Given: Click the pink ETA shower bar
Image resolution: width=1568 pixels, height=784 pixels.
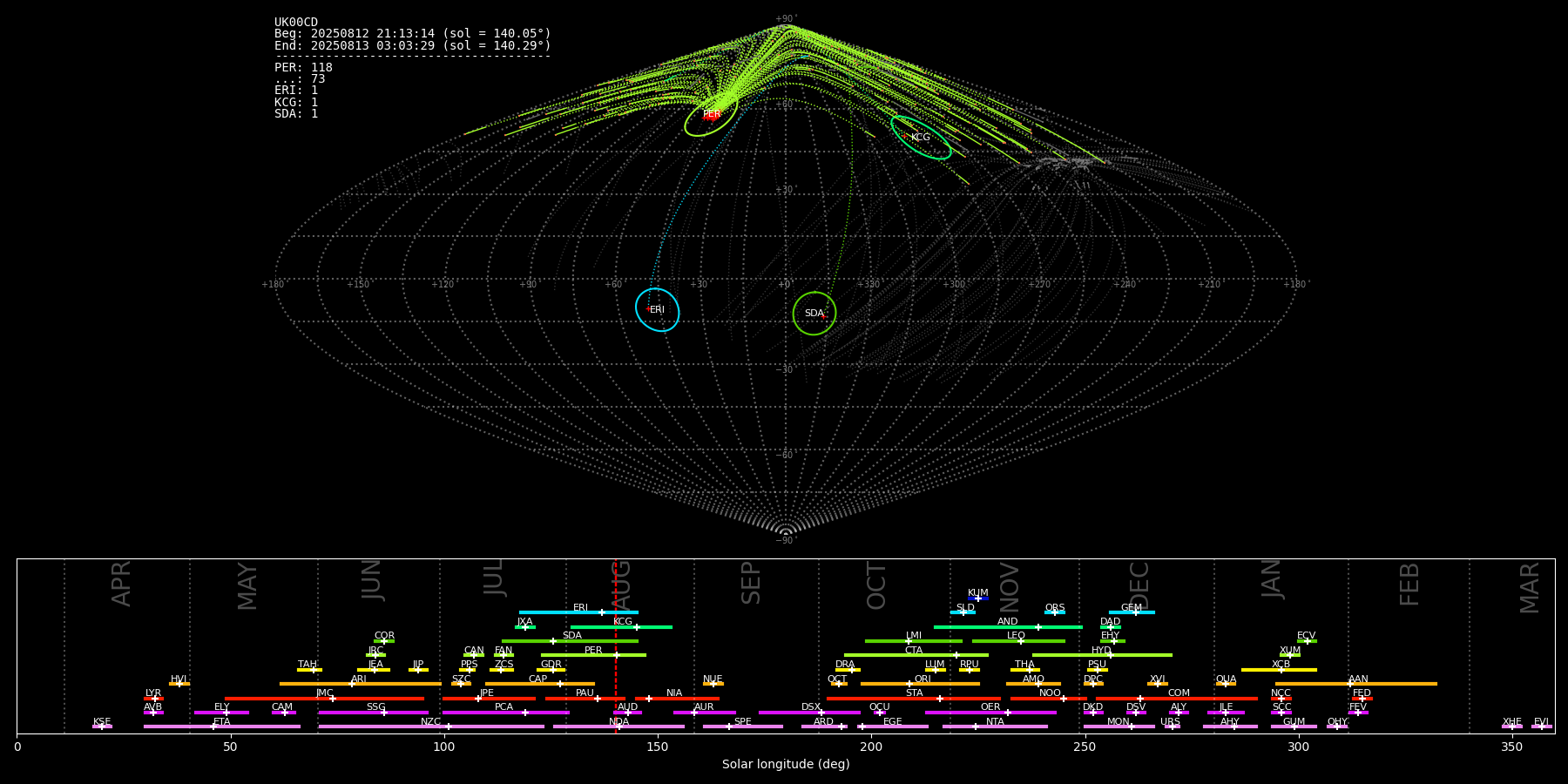Looking at the screenshot, I should coord(222,727).
